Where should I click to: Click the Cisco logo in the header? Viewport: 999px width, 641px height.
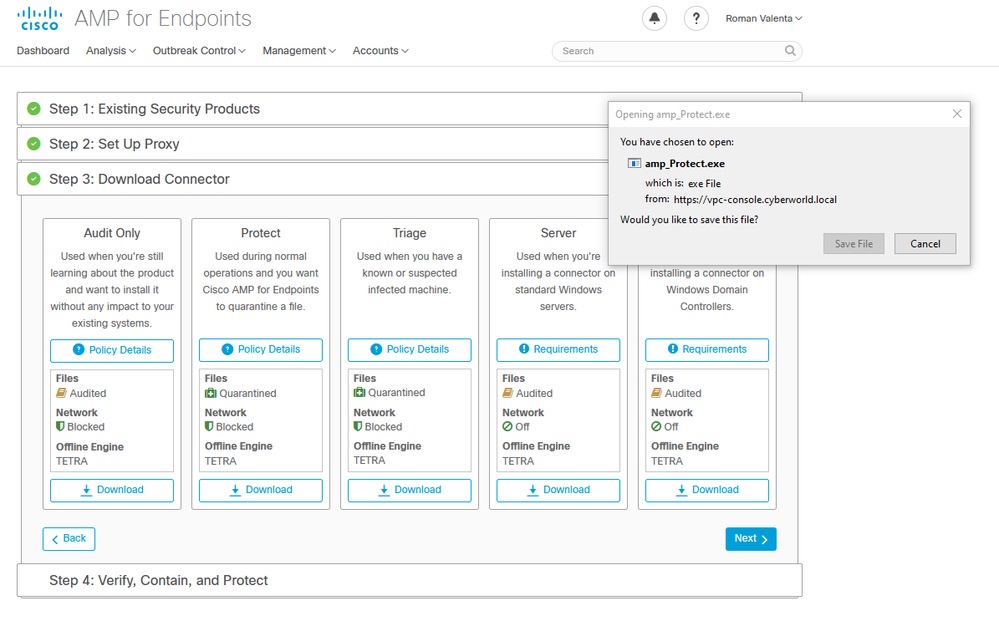tap(38, 17)
